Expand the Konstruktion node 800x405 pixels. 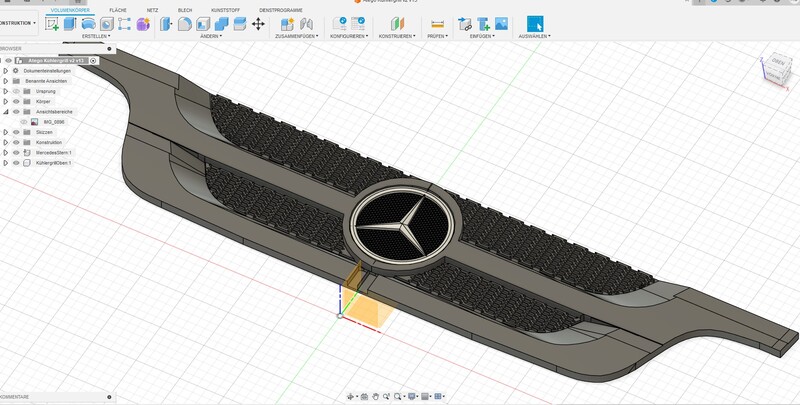6,142
